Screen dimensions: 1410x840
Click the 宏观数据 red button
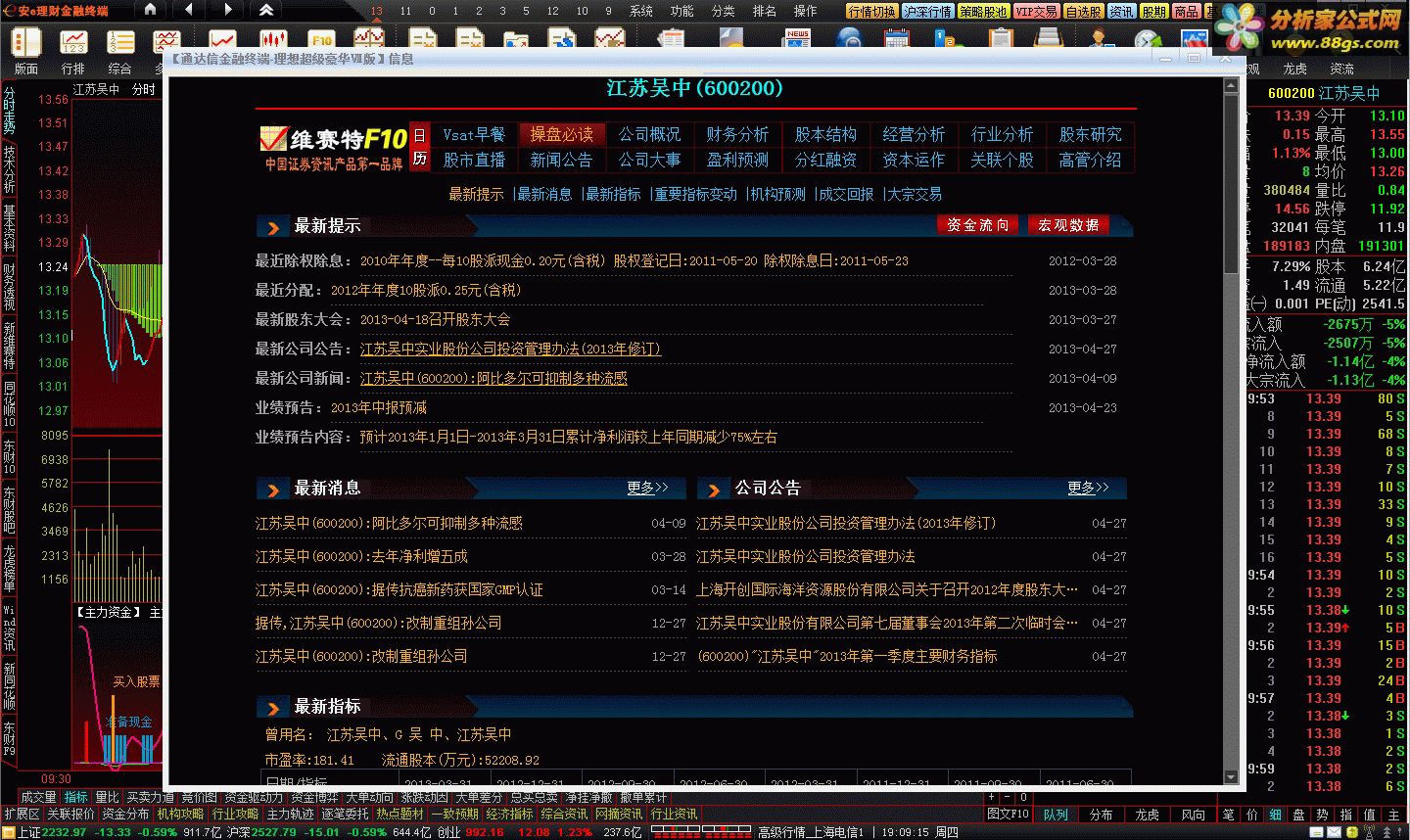[1068, 225]
